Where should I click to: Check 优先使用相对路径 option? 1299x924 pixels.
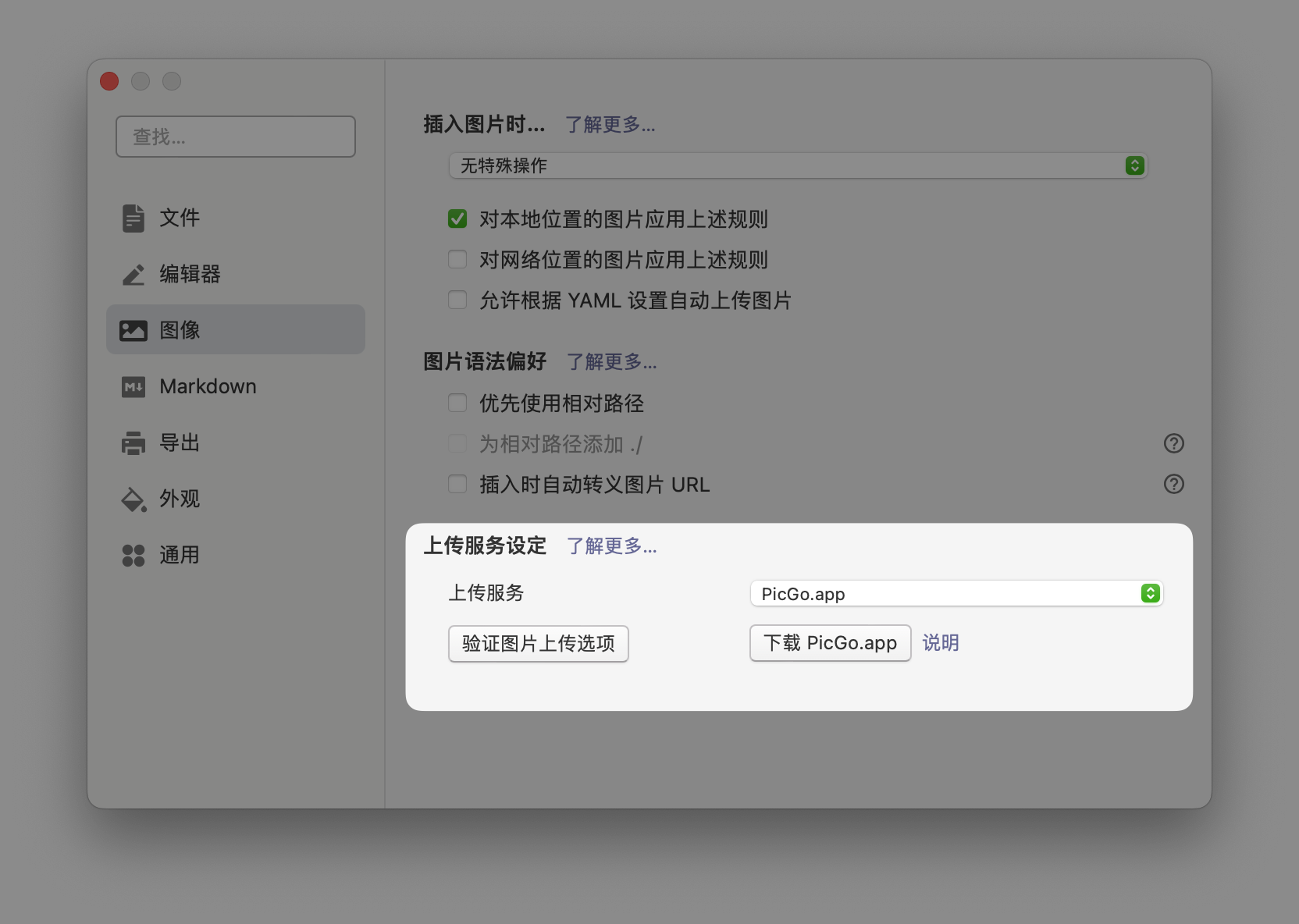[457, 403]
